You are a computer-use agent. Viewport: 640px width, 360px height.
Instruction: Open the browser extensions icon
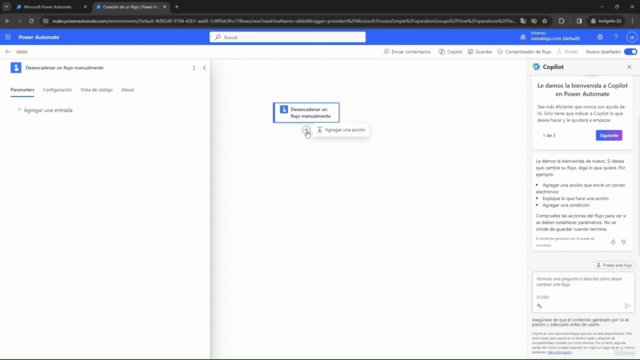click(561, 21)
